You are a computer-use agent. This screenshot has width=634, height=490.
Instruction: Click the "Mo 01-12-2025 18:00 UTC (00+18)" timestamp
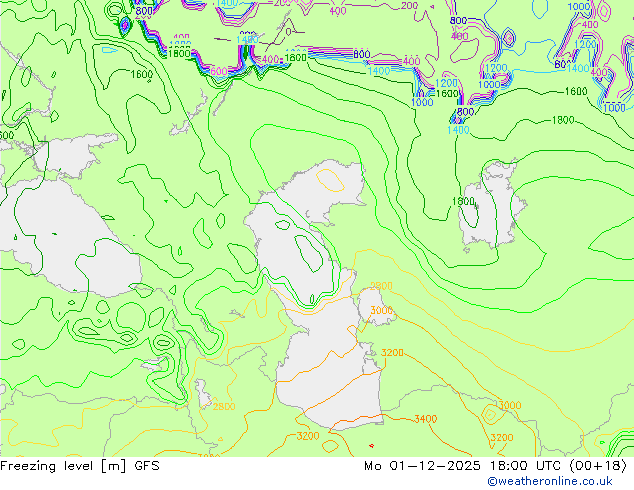(496, 466)
